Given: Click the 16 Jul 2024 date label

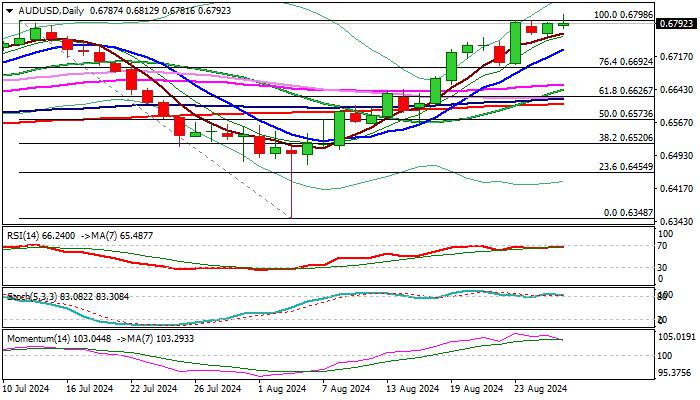Looking at the screenshot, I should 90,388.
